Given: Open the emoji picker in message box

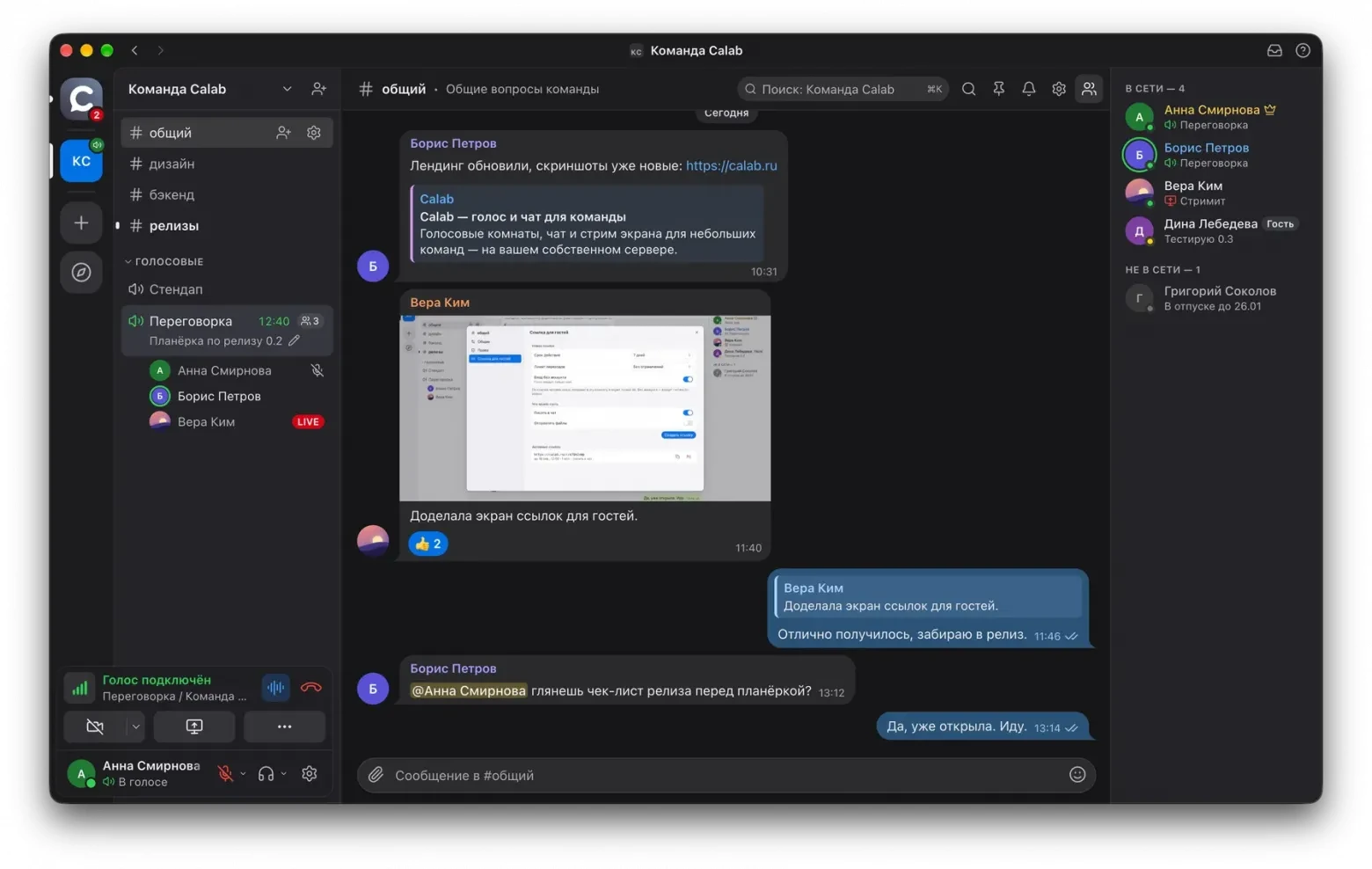Looking at the screenshot, I should (x=1077, y=775).
